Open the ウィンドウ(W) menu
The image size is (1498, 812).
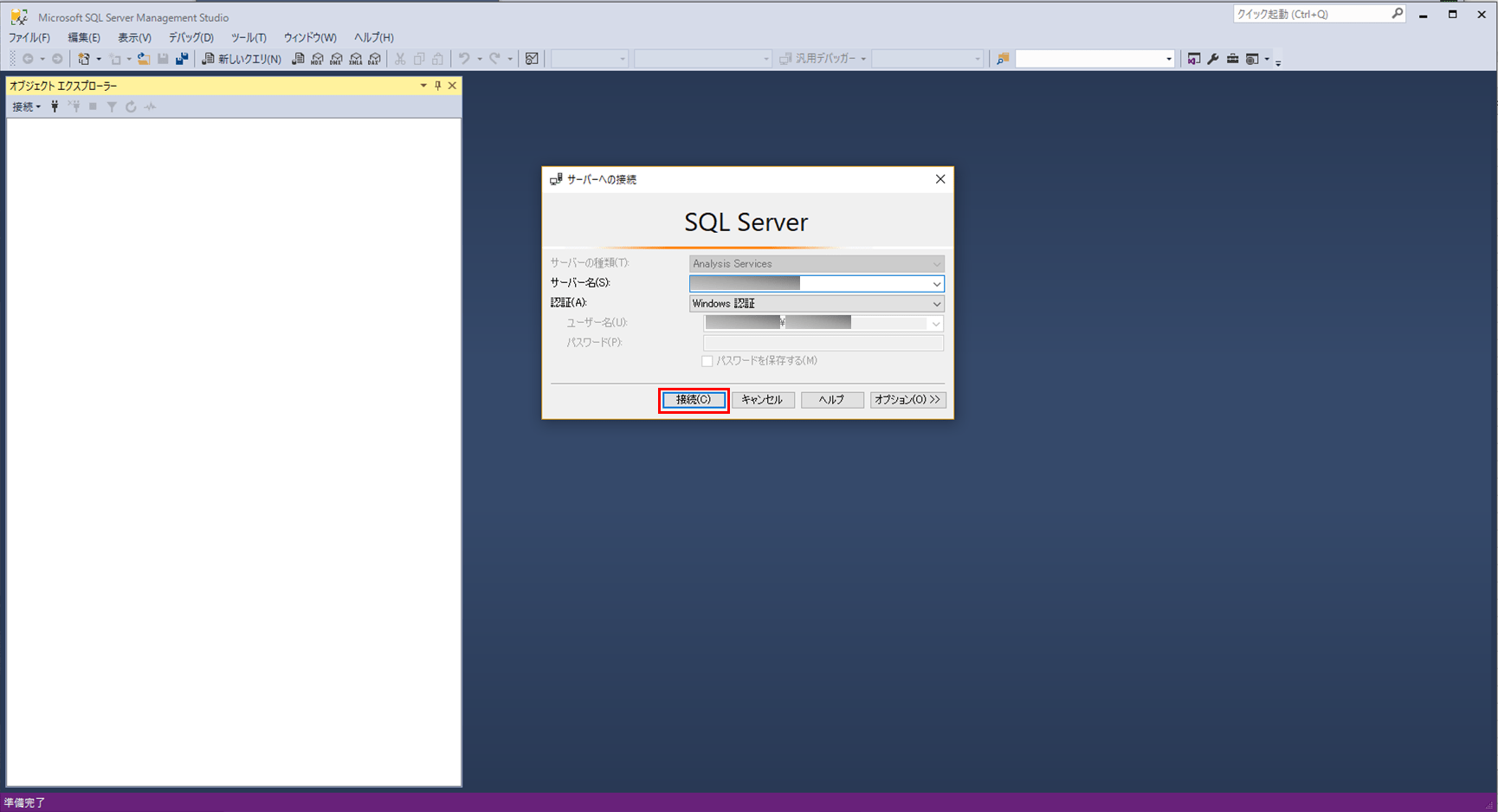coord(310,37)
